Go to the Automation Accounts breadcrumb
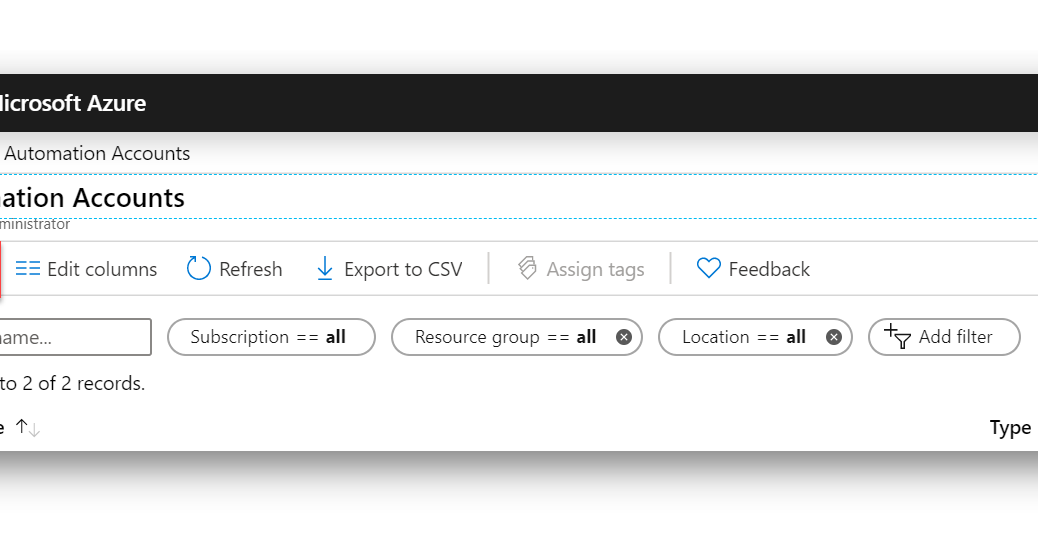1038x537 pixels. 97,154
